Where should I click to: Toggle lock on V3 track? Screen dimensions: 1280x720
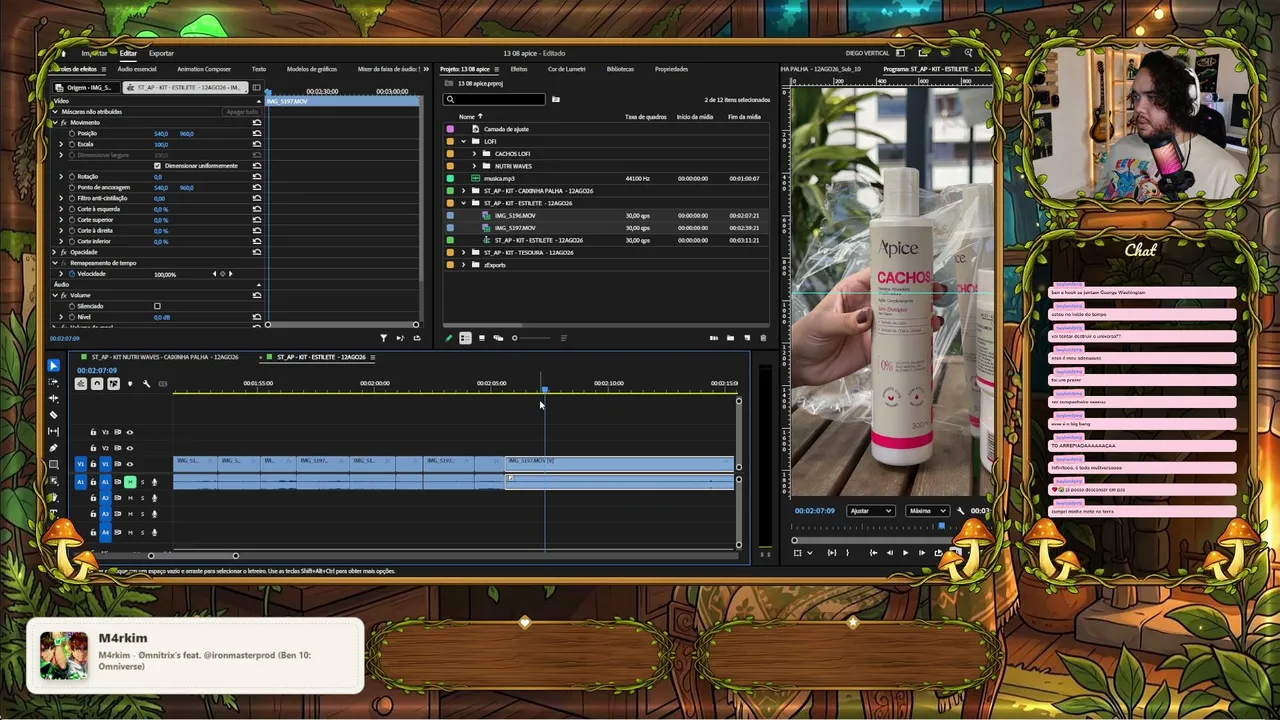click(93, 432)
